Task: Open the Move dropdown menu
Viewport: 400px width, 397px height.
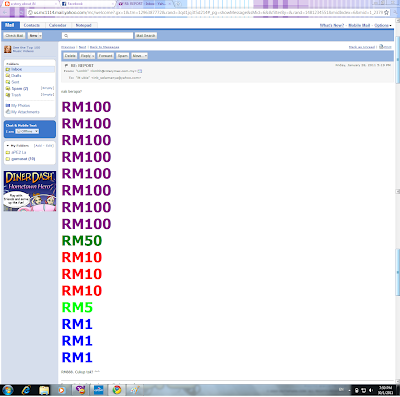Action: [x=139, y=56]
